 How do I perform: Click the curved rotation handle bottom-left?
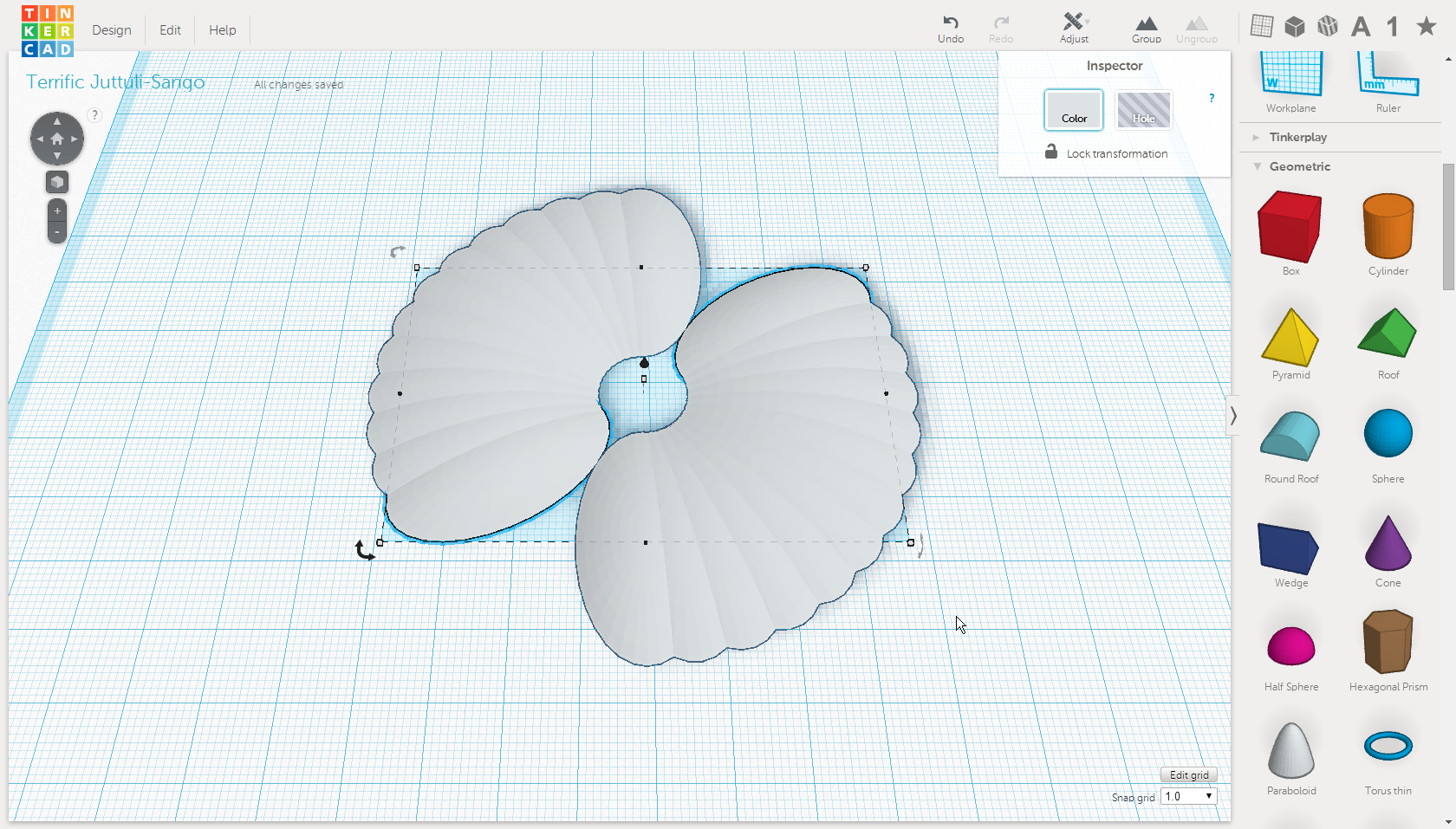[x=365, y=550]
